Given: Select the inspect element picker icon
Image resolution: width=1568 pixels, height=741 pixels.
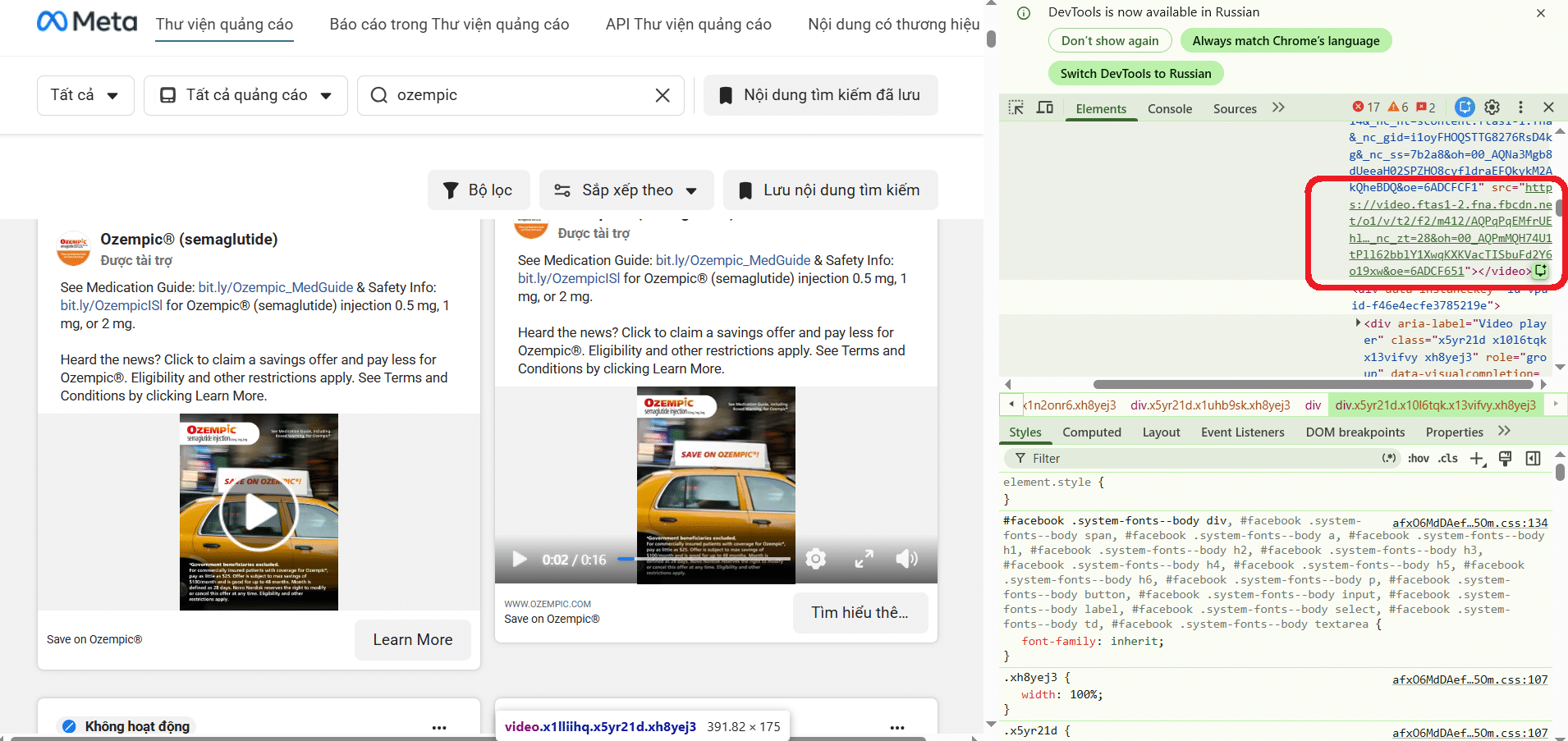Looking at the screenshot, I should (1016, 107).
